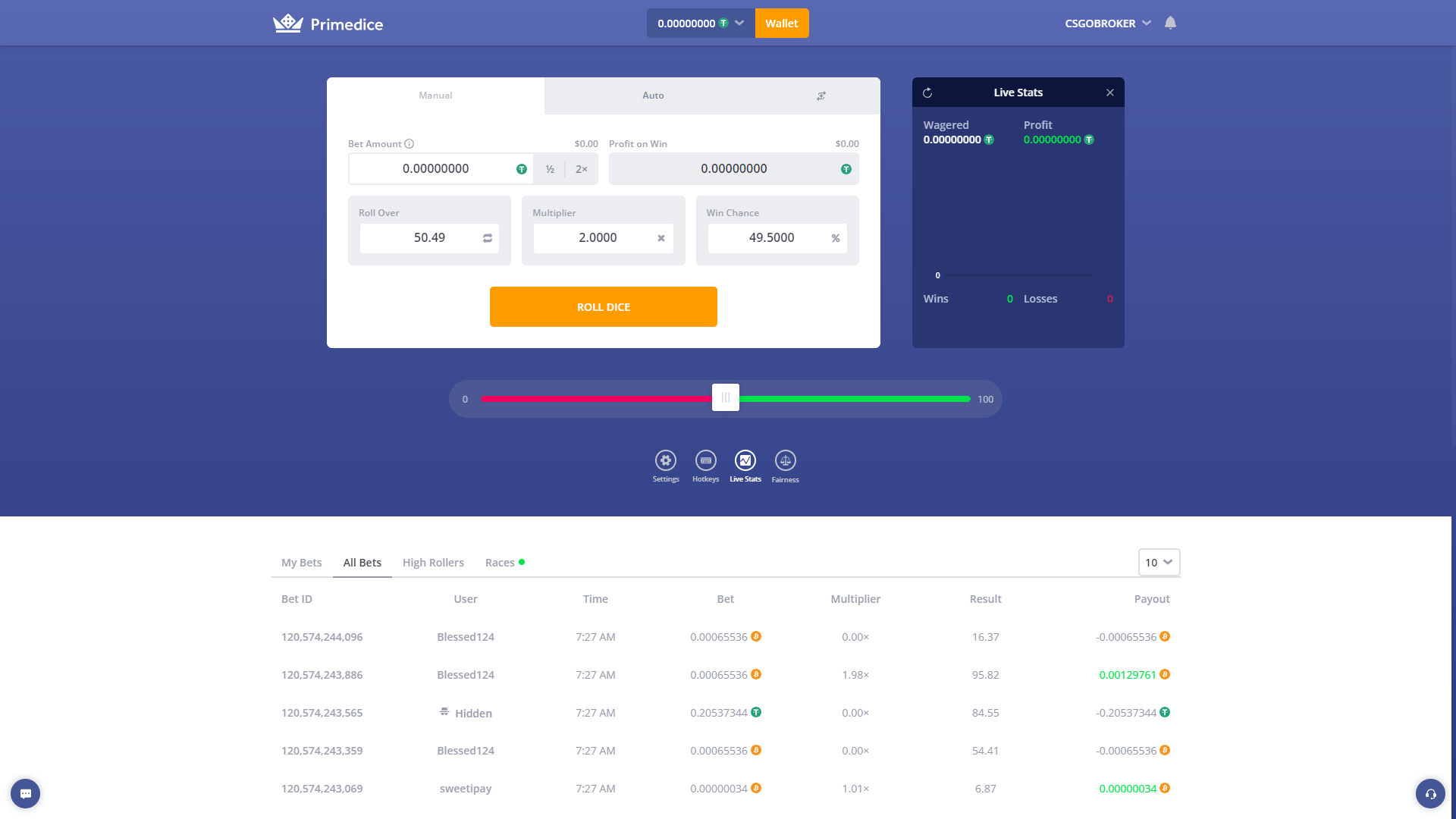The image size is (1456, 819).
Task: Click the Bet Amount info icon
Action: [x=409, y=144]
